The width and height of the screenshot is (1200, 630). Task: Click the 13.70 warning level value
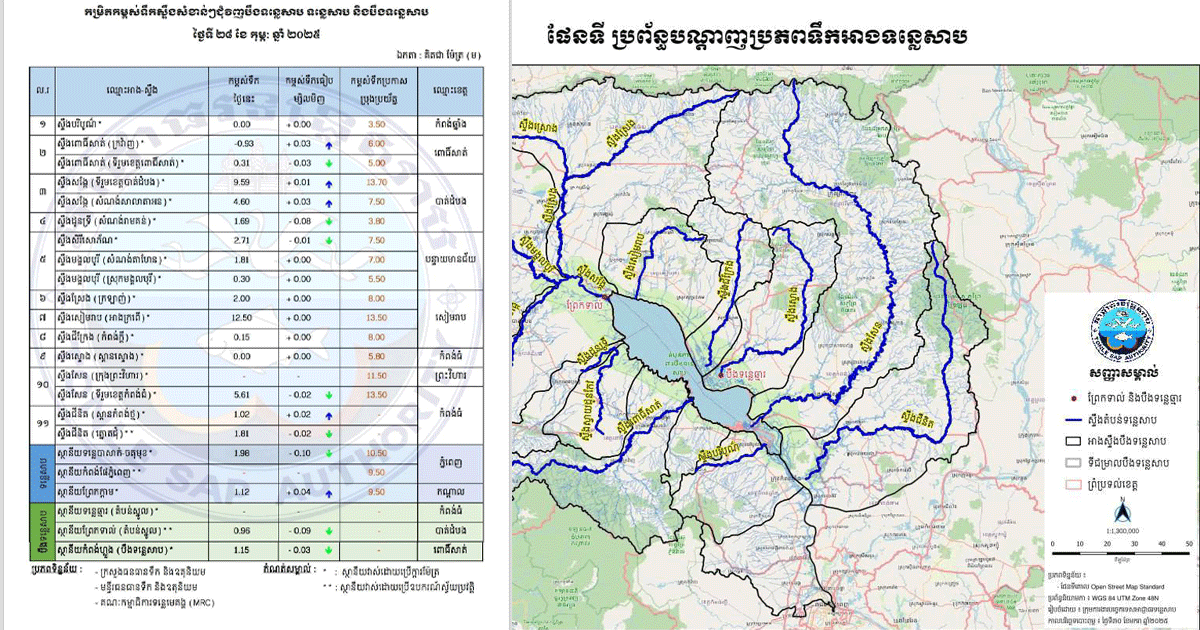(376, 183)
